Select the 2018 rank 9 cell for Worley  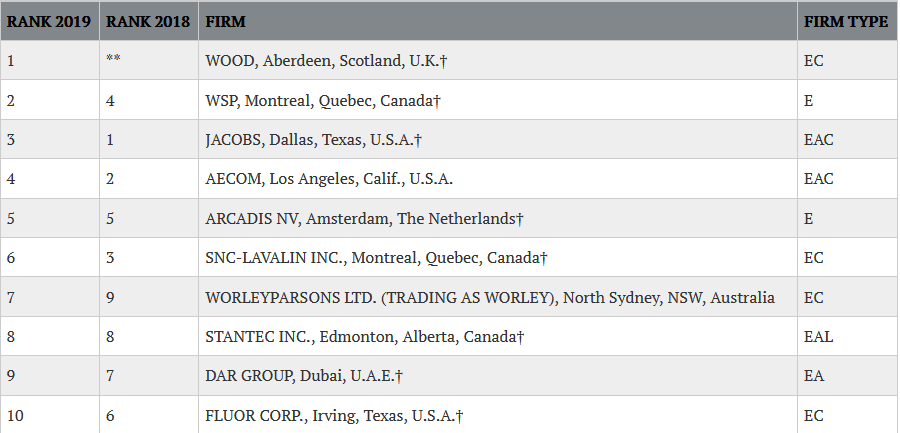(149, 297)
